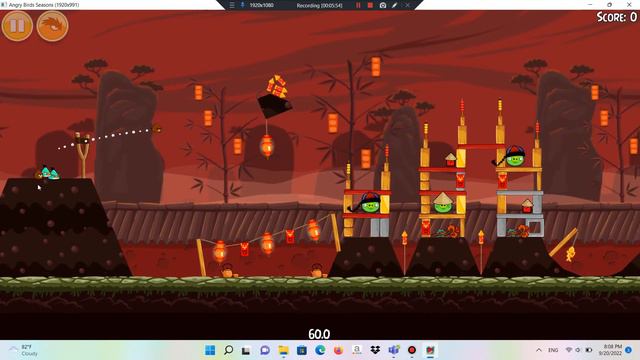Open Microsoft Teams from the taskbar
This screenshot has width=640, height=360.
tap(393, 350)
